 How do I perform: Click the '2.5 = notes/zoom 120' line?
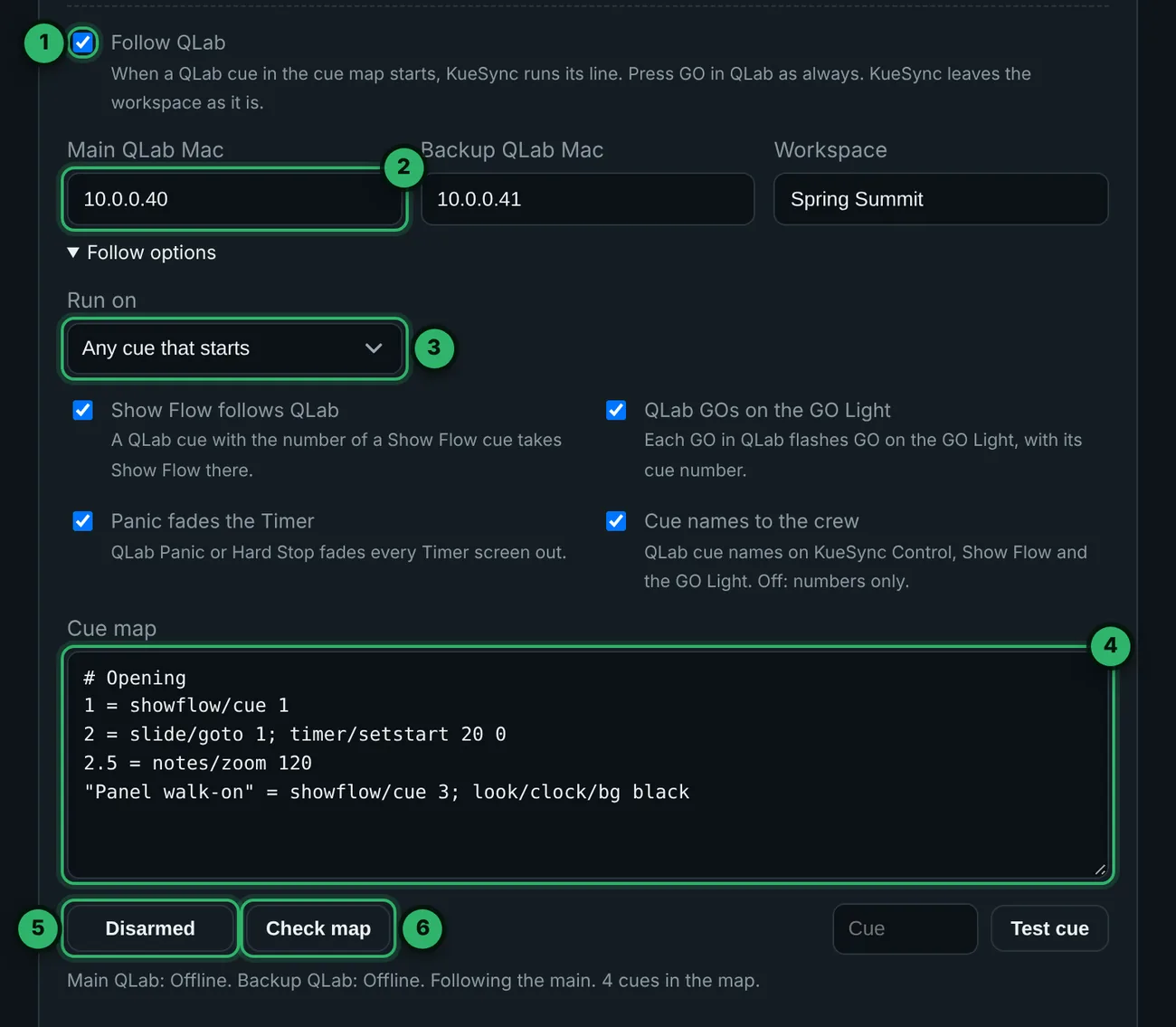[x=198, y=763]
